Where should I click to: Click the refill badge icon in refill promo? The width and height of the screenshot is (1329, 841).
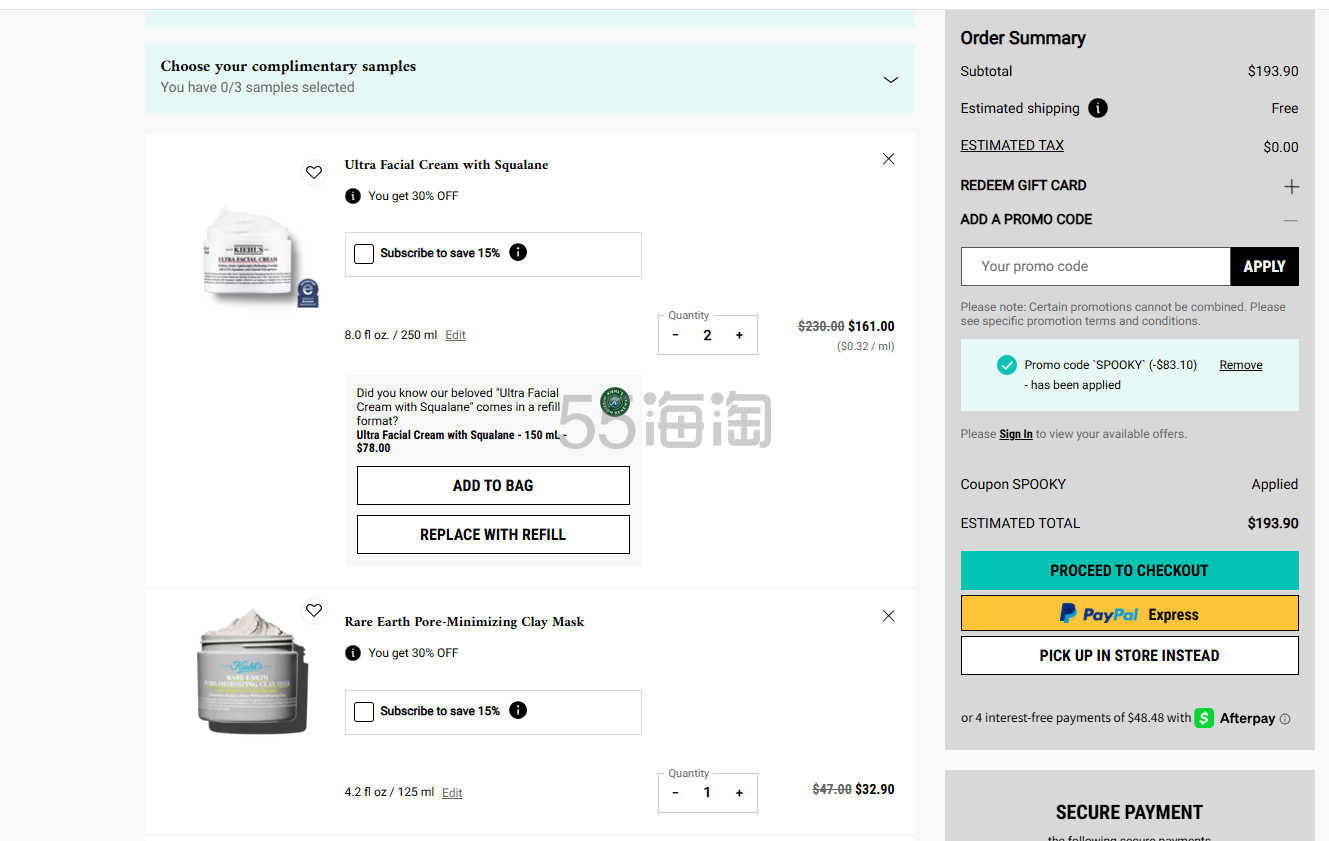(x=615, y=402)
